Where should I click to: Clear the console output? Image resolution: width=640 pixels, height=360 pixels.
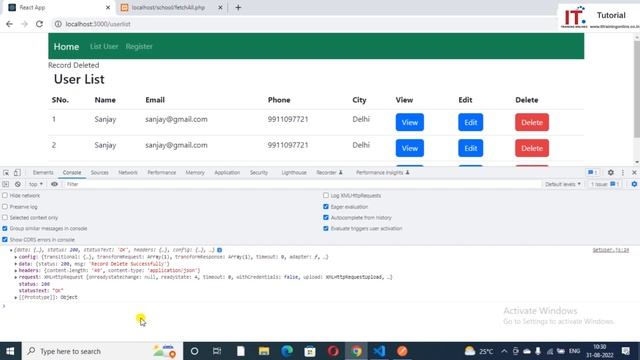[x=18, y=184]
